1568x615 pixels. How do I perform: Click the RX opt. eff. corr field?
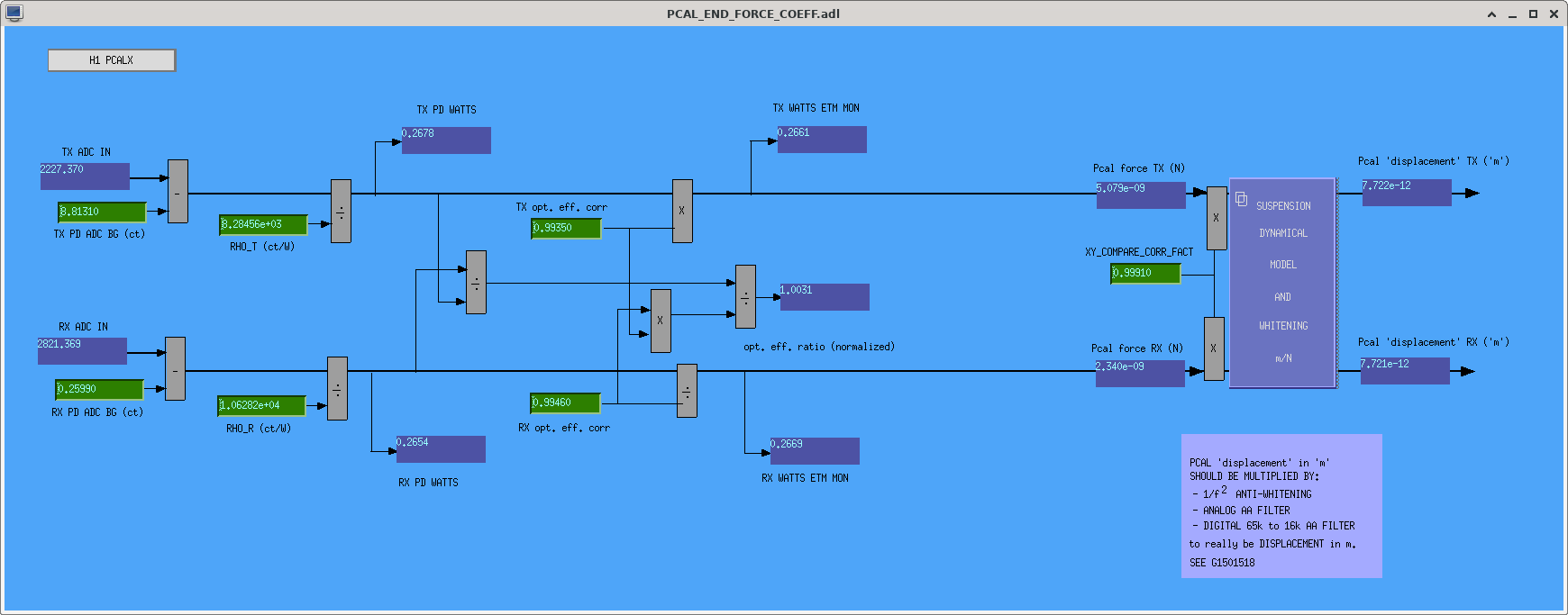pyautogui.click(x=565, y=402)
